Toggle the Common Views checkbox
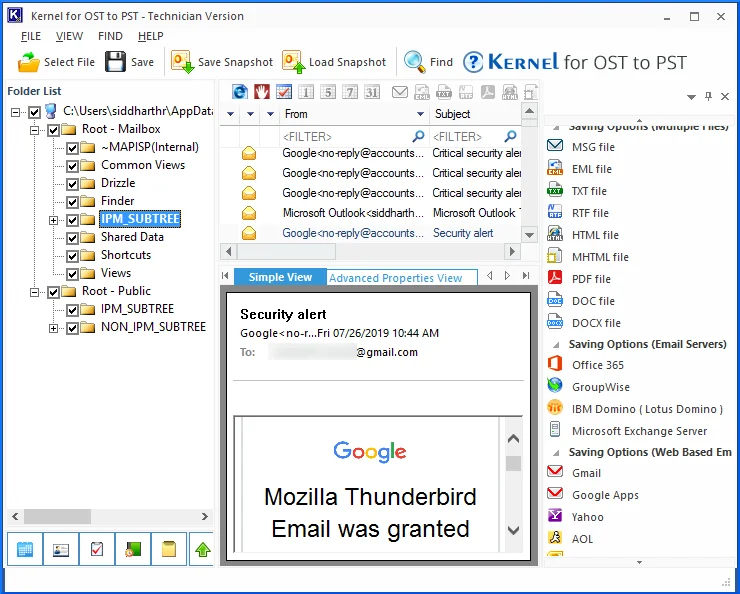740x594 pixels. [x=72, y=166]
